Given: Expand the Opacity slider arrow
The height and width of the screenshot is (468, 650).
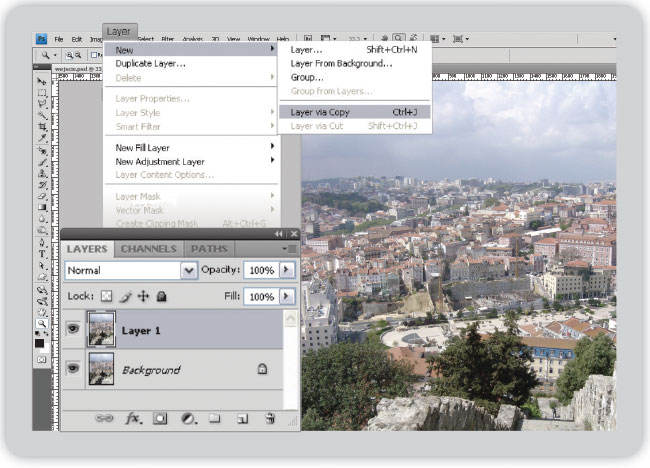Looking at the screenshot, I should (287, 270).
